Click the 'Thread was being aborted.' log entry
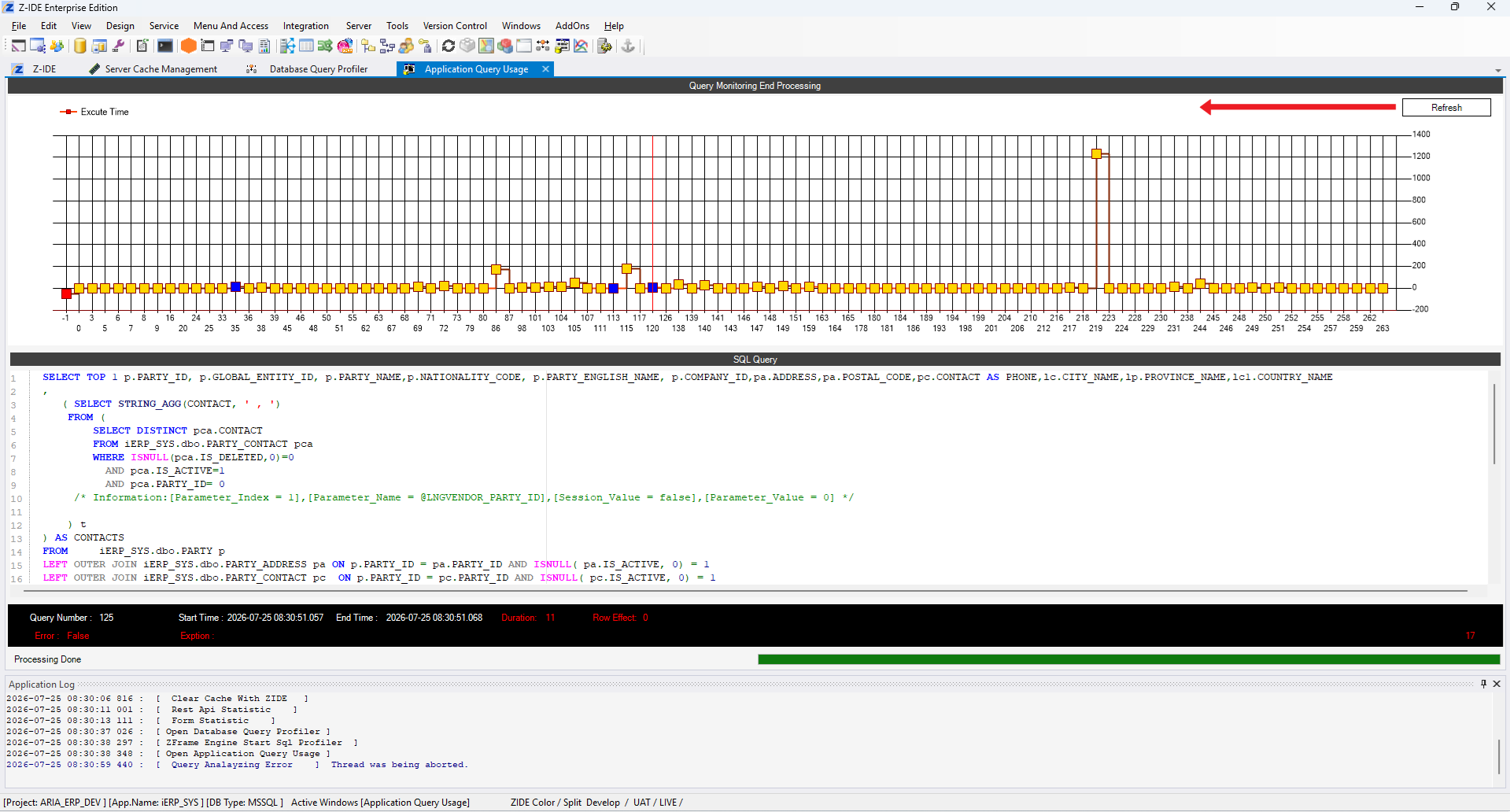1510x812 pixels. point(399,765)
